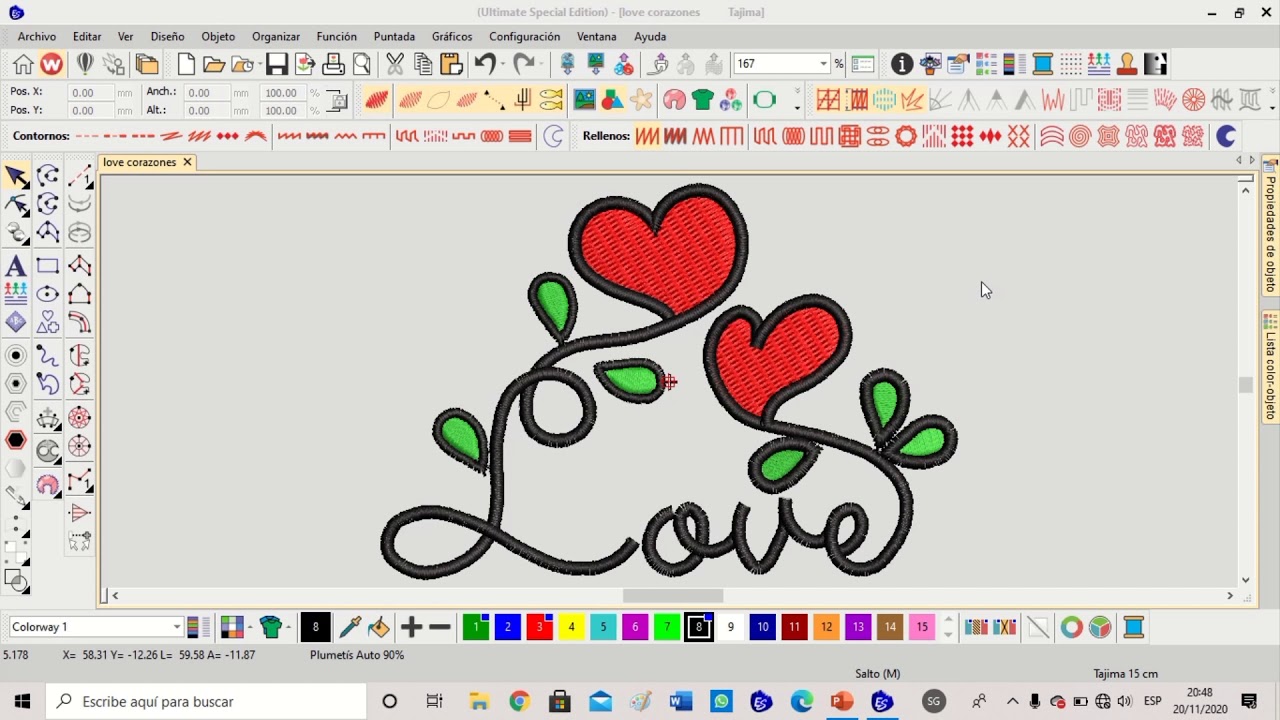Toggle the vector shapes display icon
The width and height of the screenshot is (1280, 720).
point(613,100)
